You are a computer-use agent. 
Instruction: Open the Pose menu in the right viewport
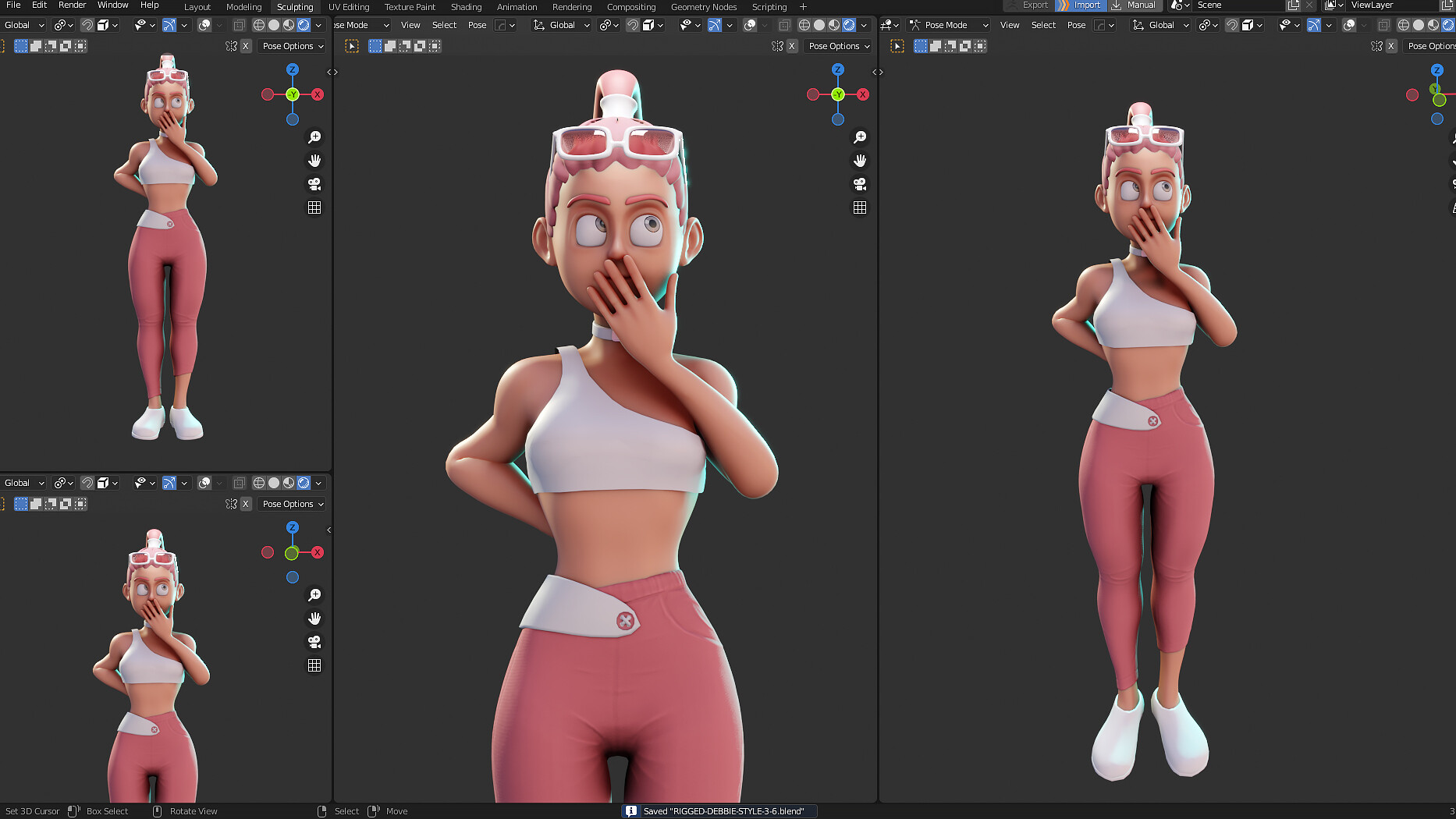pos(1076,24)
